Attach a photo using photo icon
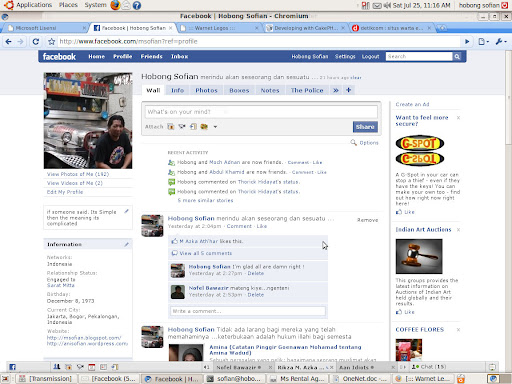The image size is (512, 384). pyautogui.click(x=171, y=127)
